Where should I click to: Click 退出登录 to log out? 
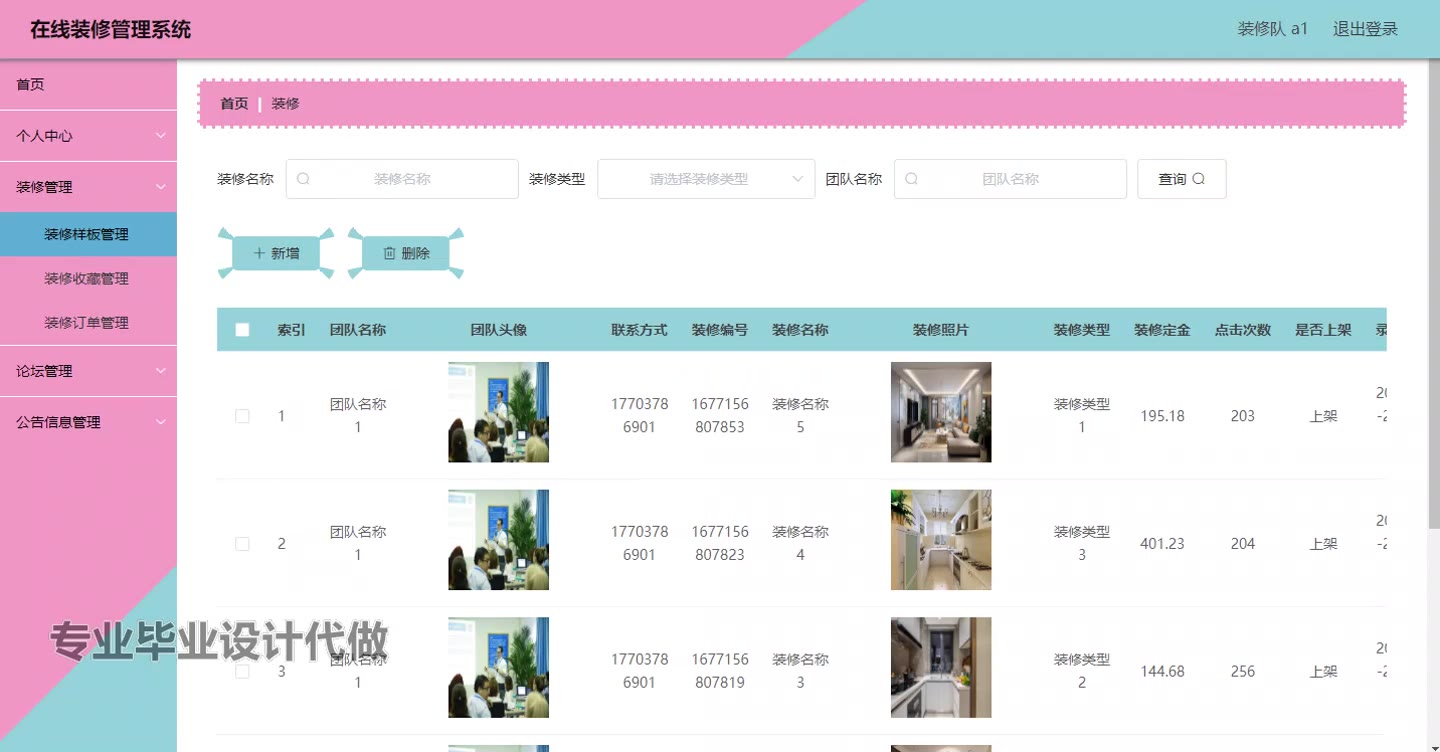(x=1365, y=29)
